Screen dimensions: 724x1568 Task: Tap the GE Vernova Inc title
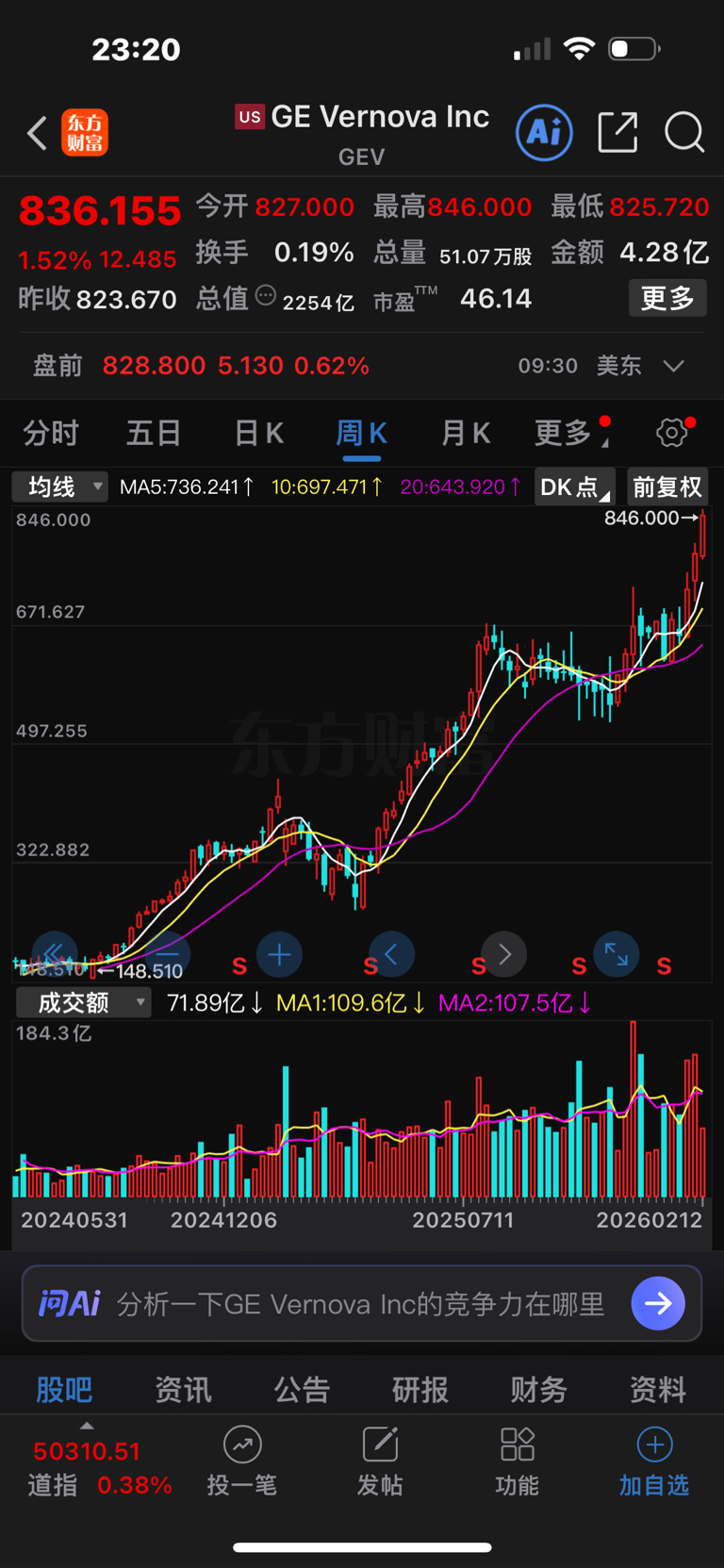coord(380,116)
